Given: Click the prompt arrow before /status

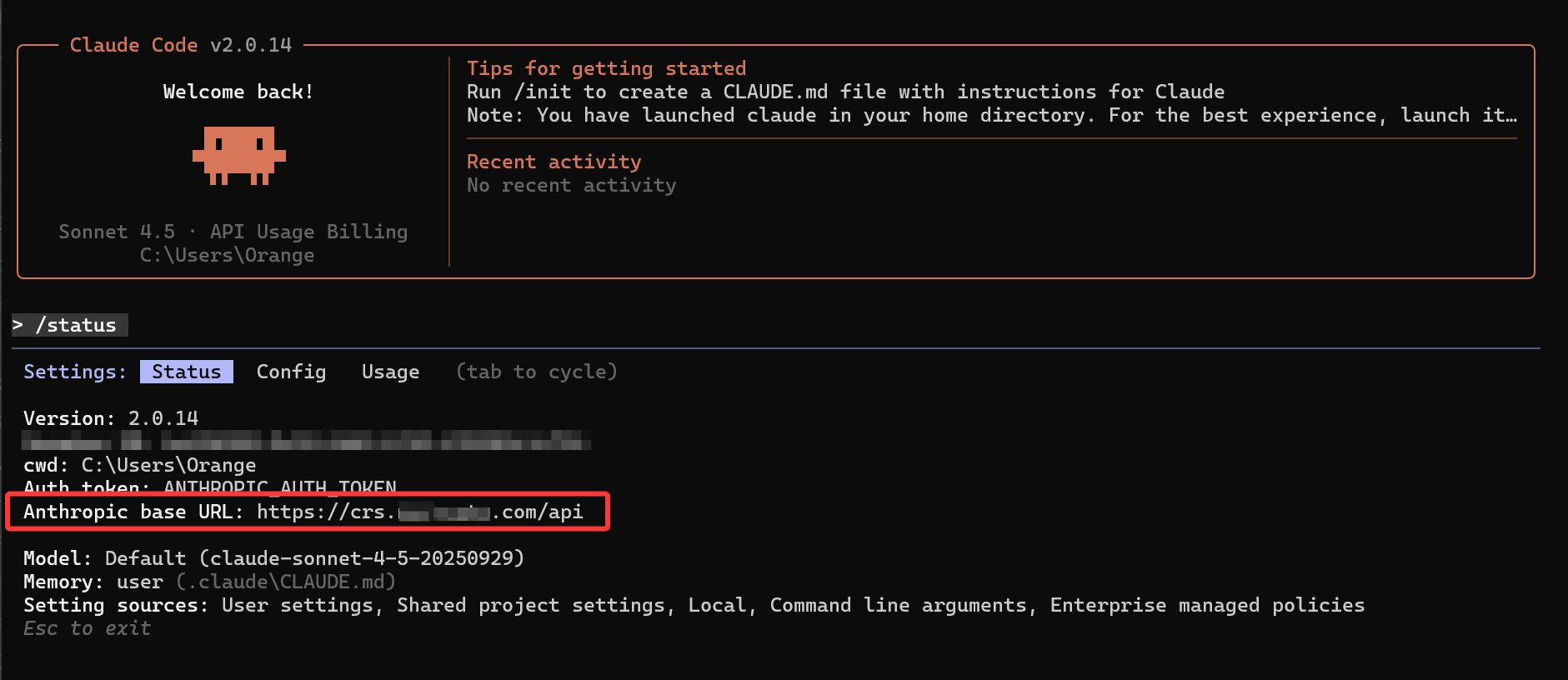Looking at the screenshot, I should click(x=18, y=325).
